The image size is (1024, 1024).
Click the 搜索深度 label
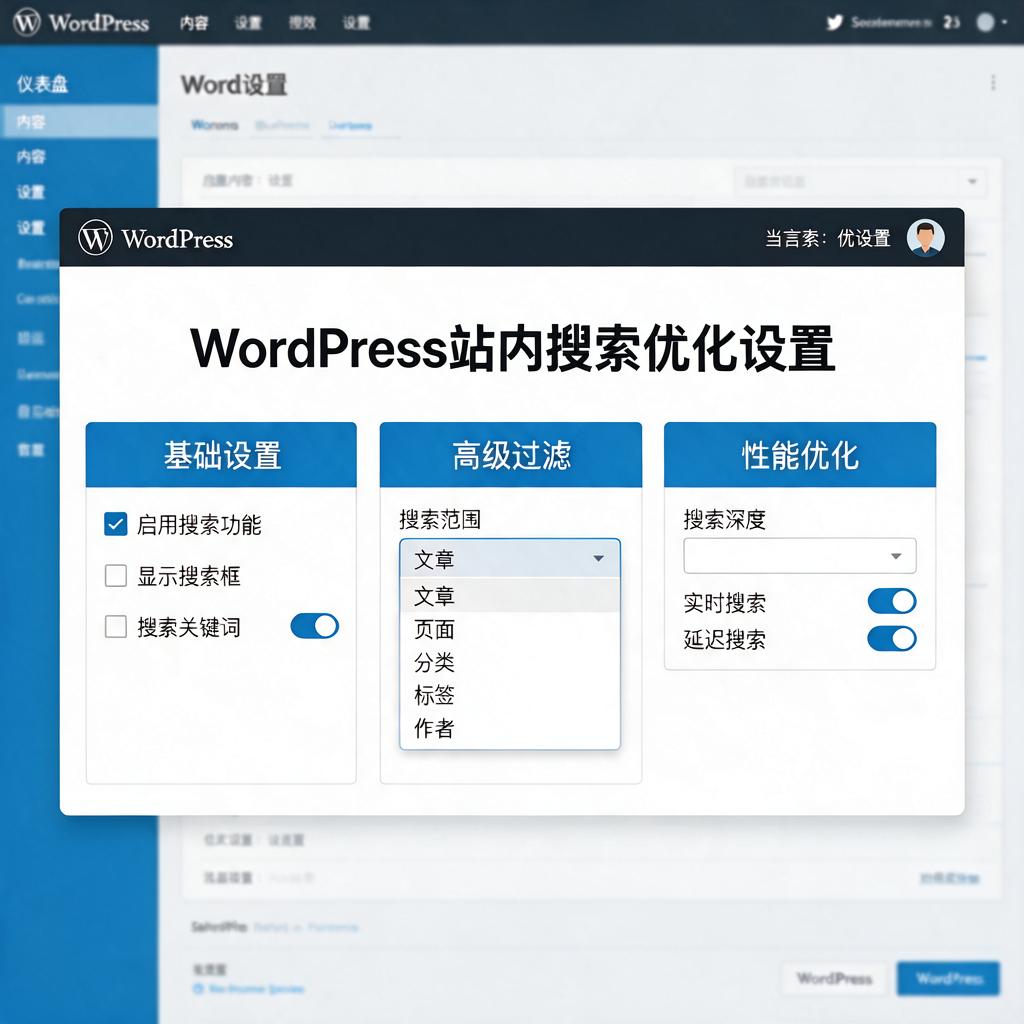point(724,520)
